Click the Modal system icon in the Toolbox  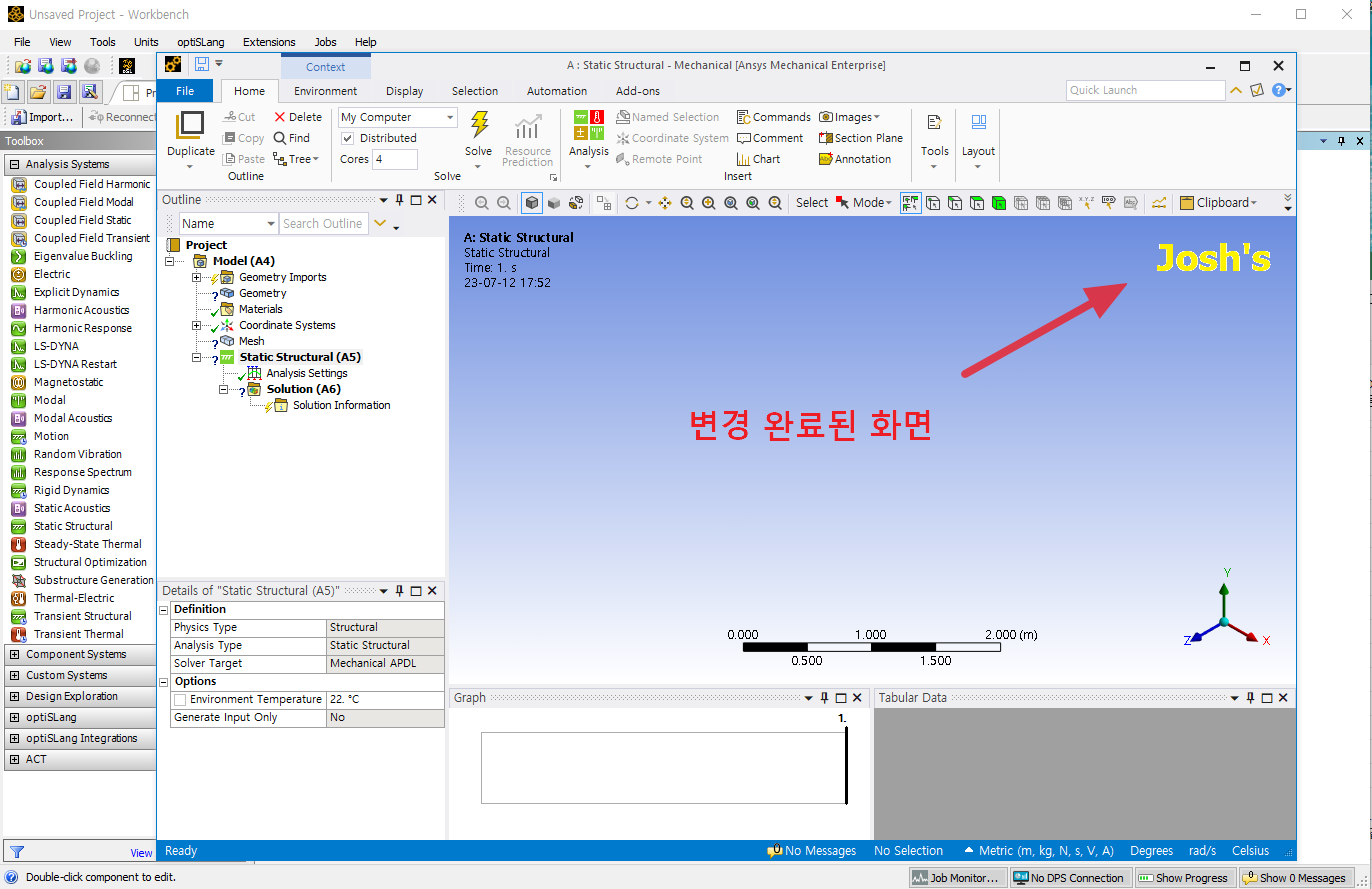coord(18,400)
